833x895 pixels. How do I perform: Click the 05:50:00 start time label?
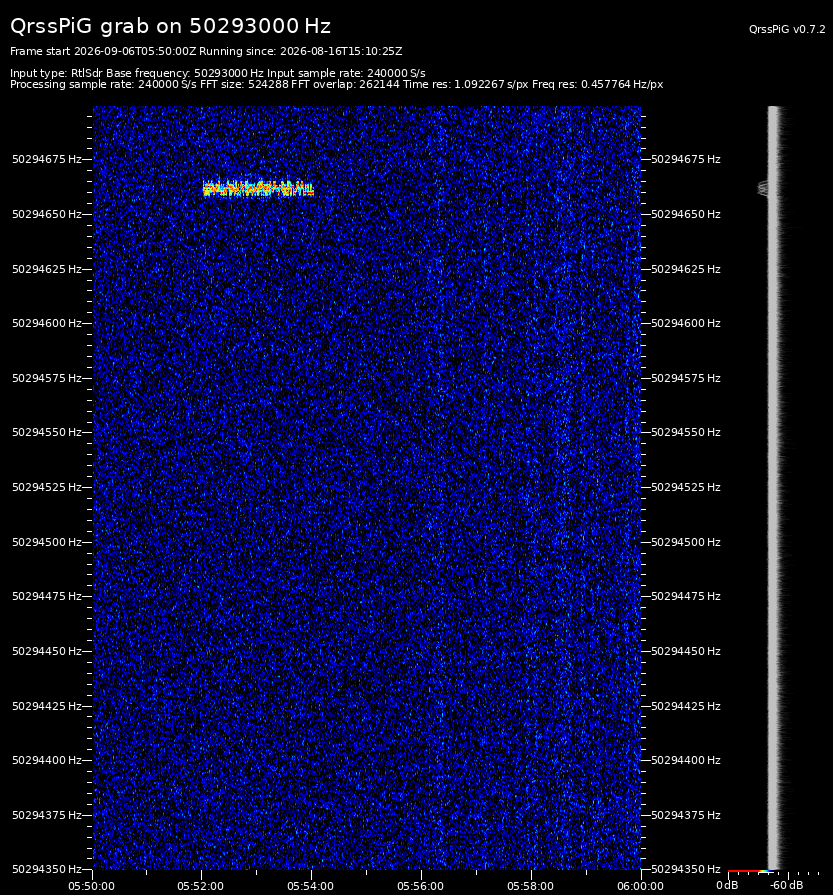(x=91, y=886)
